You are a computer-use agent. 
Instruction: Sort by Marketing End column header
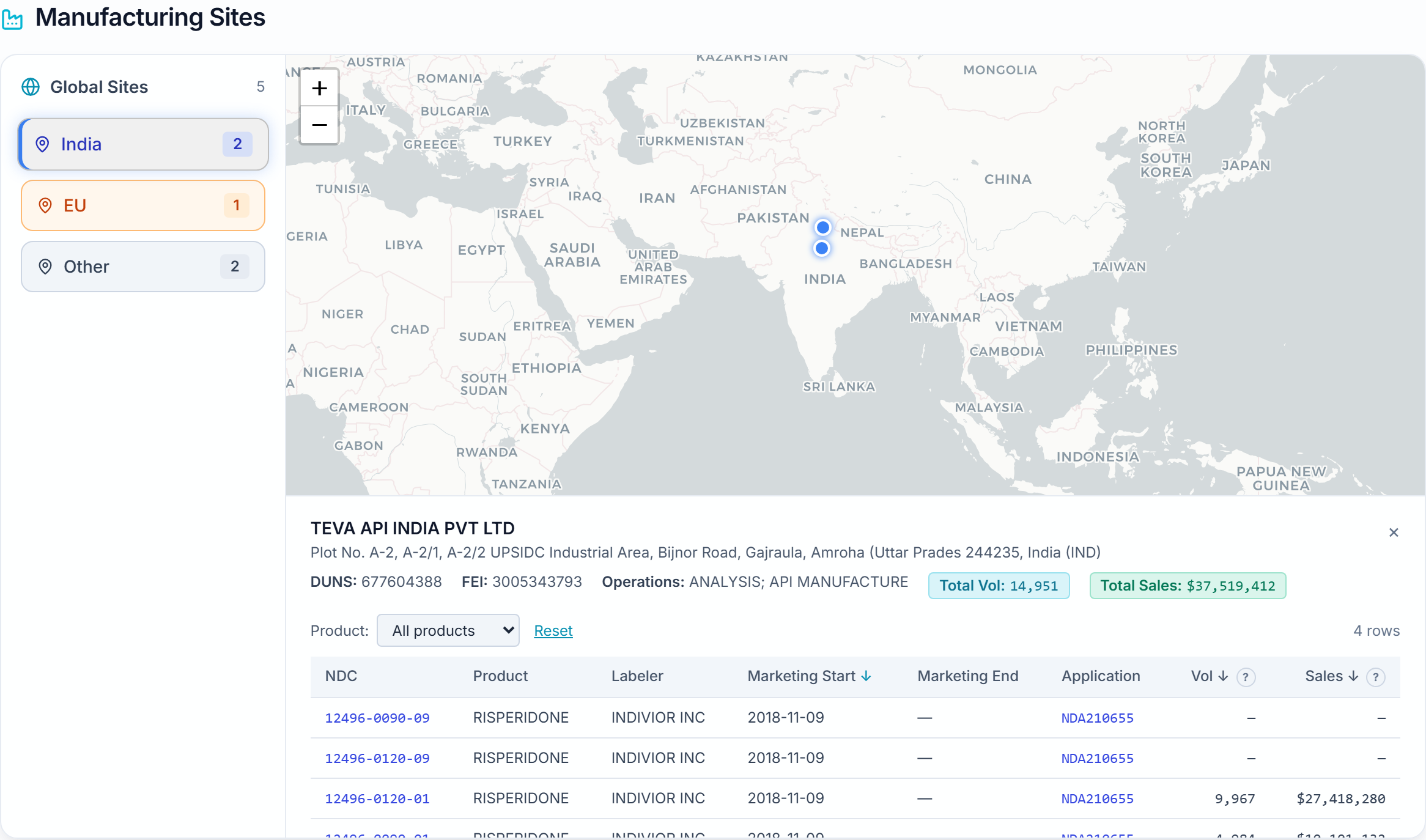pyautogui.click(x=968, y=676)
